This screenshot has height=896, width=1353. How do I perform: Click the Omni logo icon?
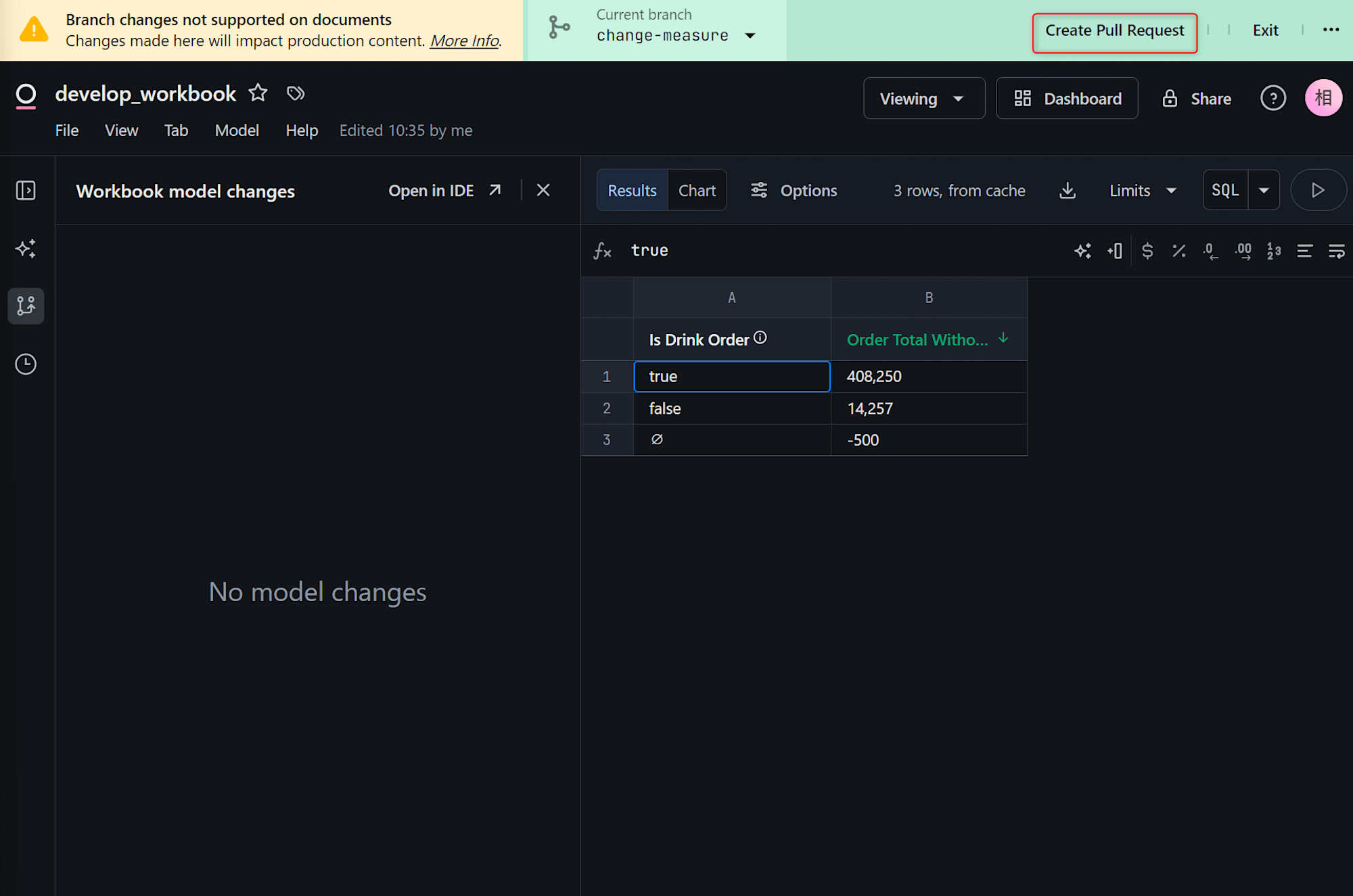point(26,95)
